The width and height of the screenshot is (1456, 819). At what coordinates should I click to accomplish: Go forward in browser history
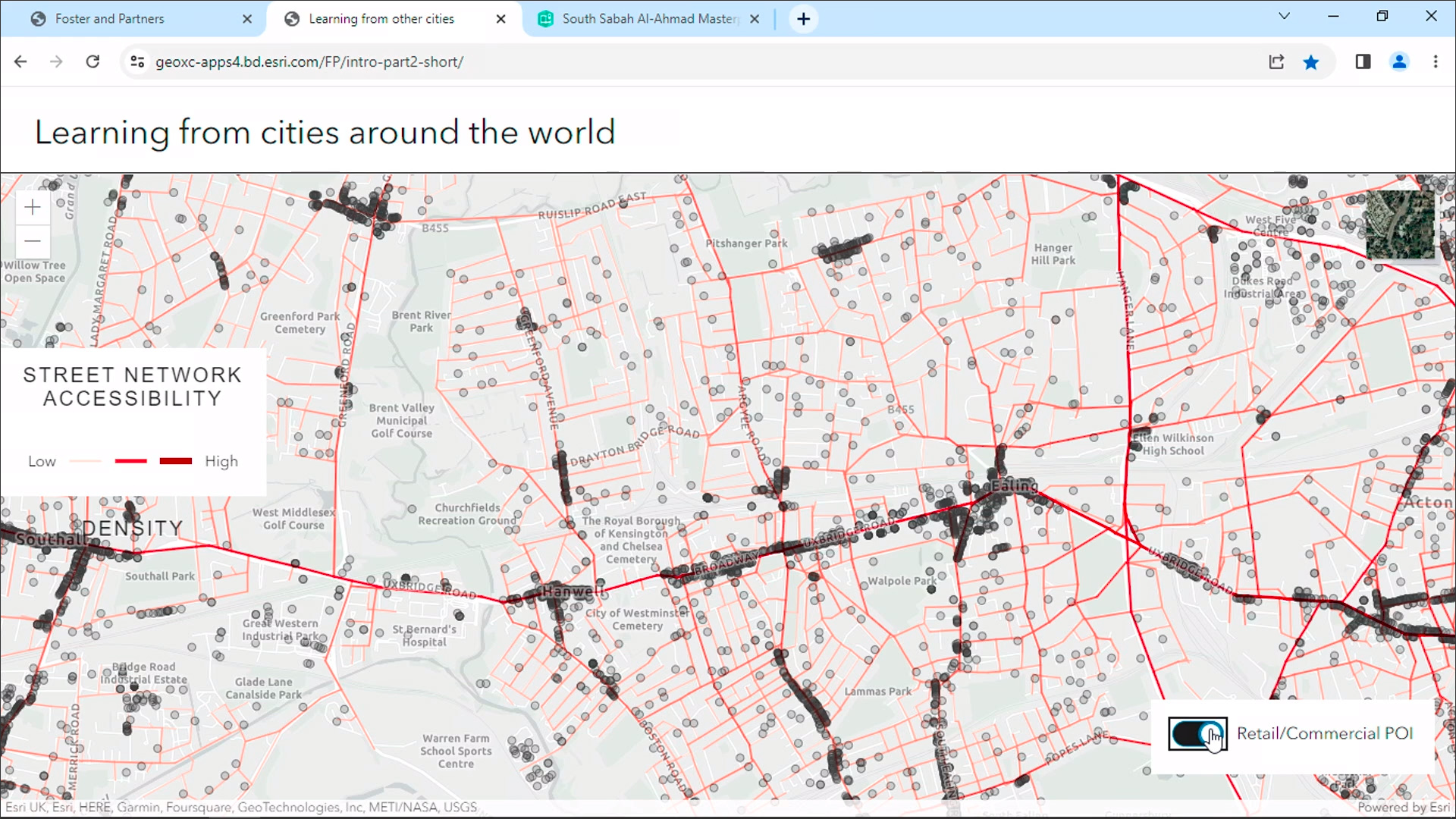pyautogui.click(x=56, y=61)
